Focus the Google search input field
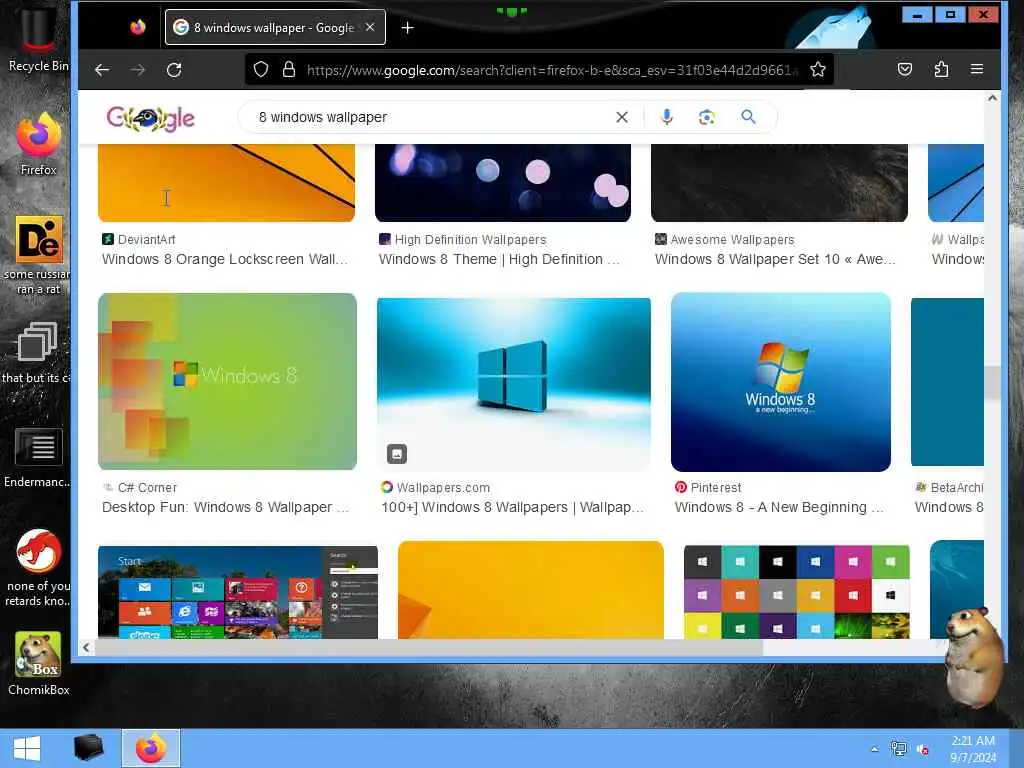Screen dimensions: 1024x768 [x=431, y=118]
